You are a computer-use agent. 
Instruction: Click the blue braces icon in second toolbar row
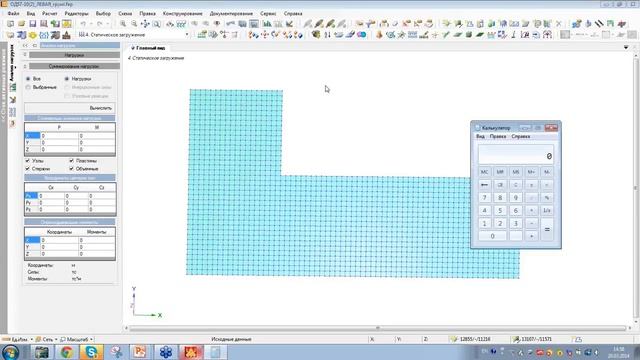(44, 35)
